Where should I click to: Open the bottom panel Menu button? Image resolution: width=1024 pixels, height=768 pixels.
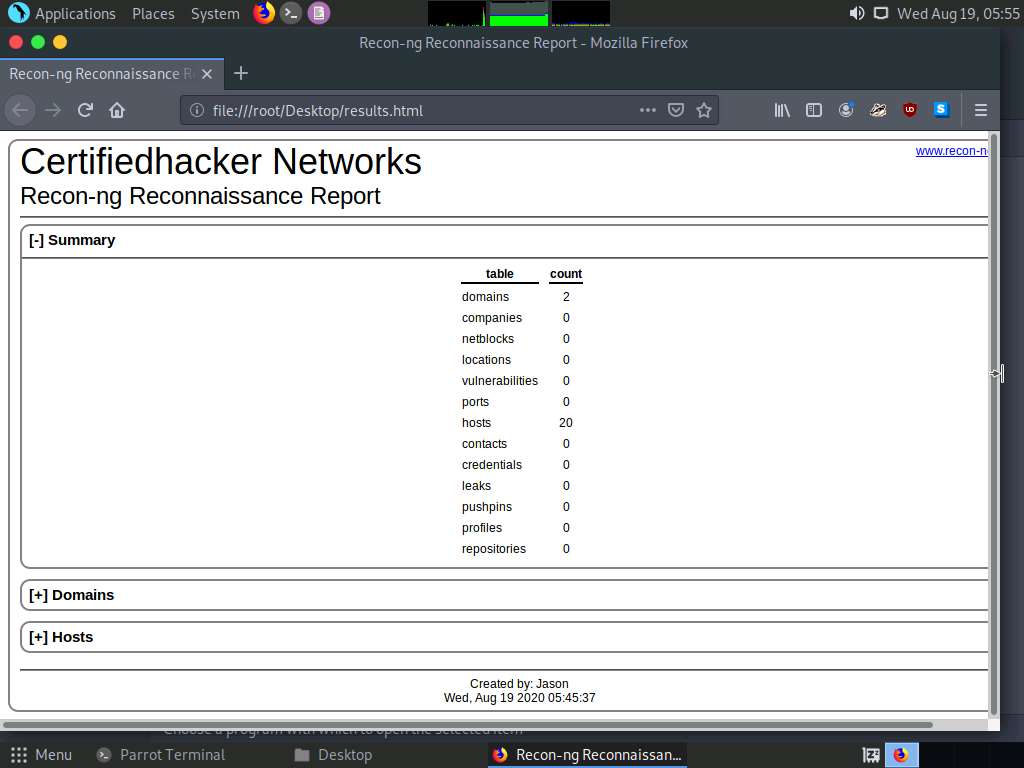(x=41, y=755)
